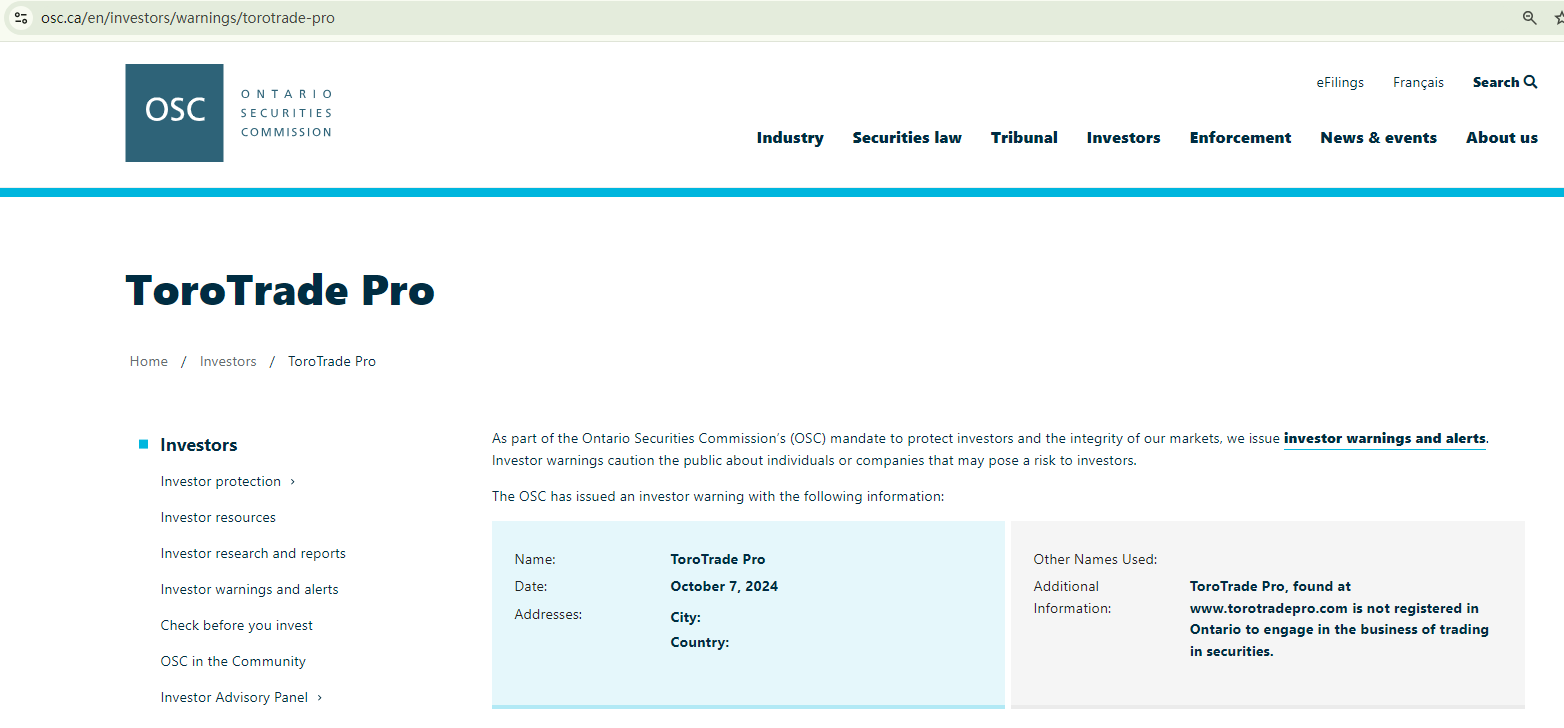Viewport: 1564px width, 728px height.
Task: Open the eFilings link
Action: point(1340,82)
